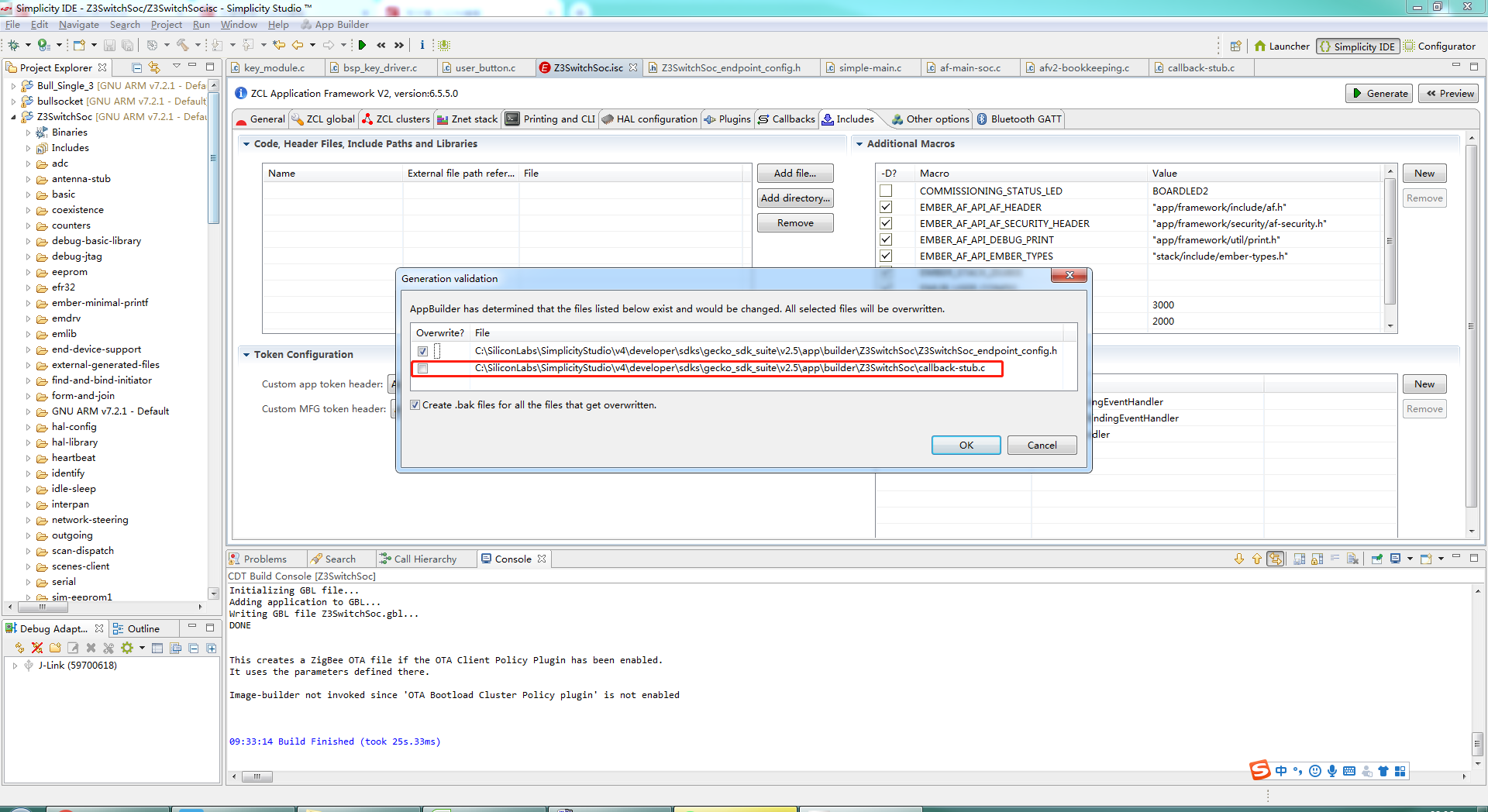Click the Last Edit Location star-arrow icon

(279, 45)
